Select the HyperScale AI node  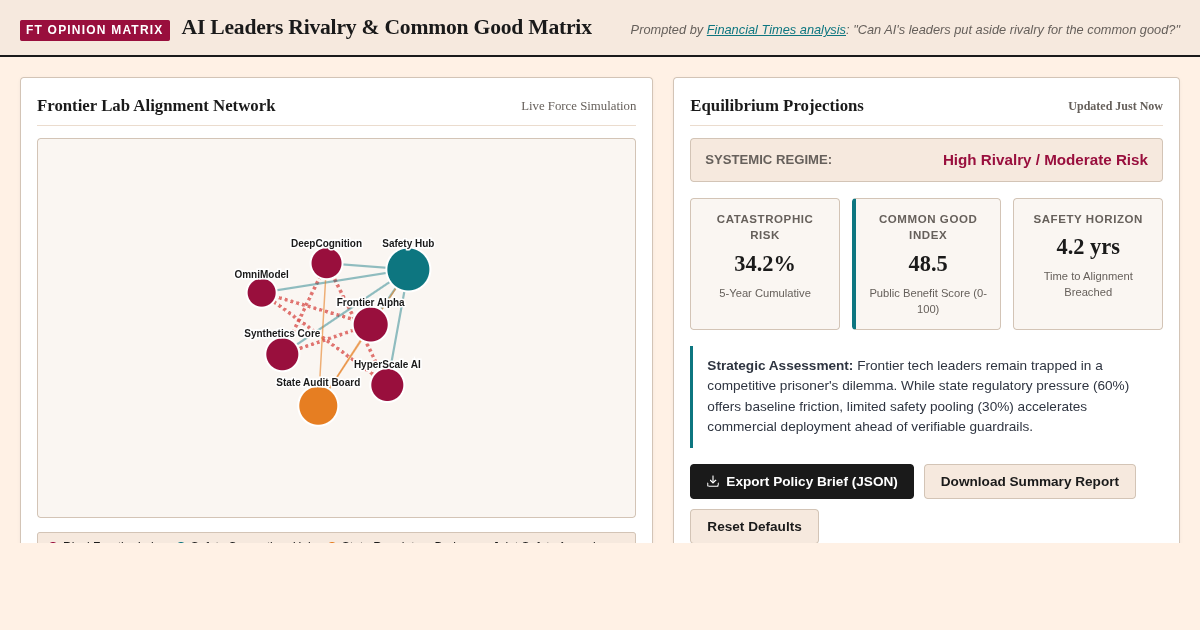[387, 385]
